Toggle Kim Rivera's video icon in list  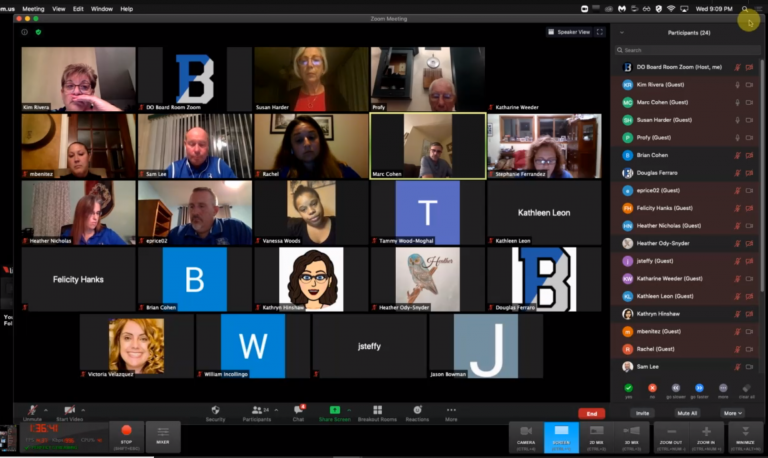(749, 85)
